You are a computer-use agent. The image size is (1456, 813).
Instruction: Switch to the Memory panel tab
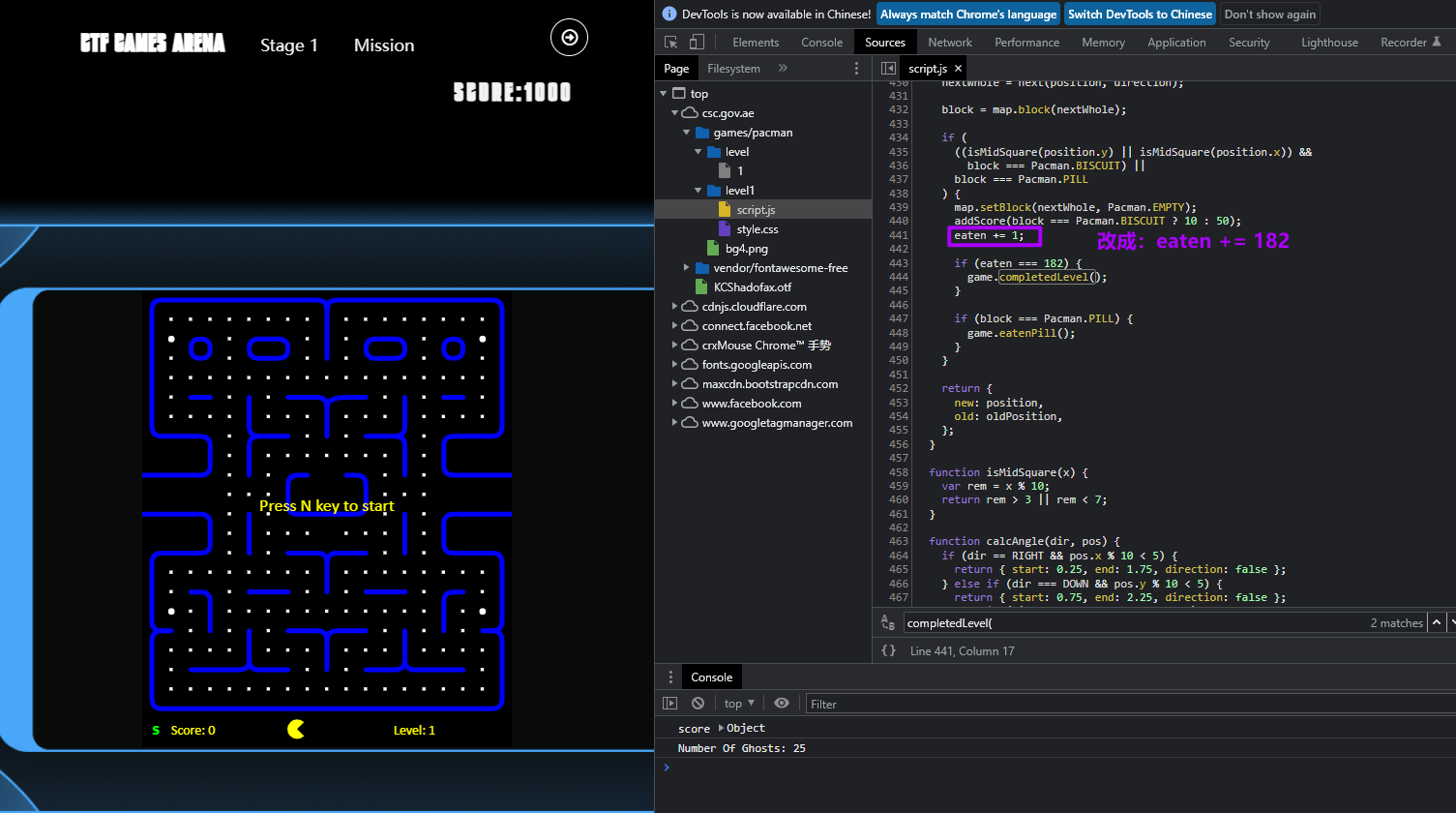[x=1103, y=43]
